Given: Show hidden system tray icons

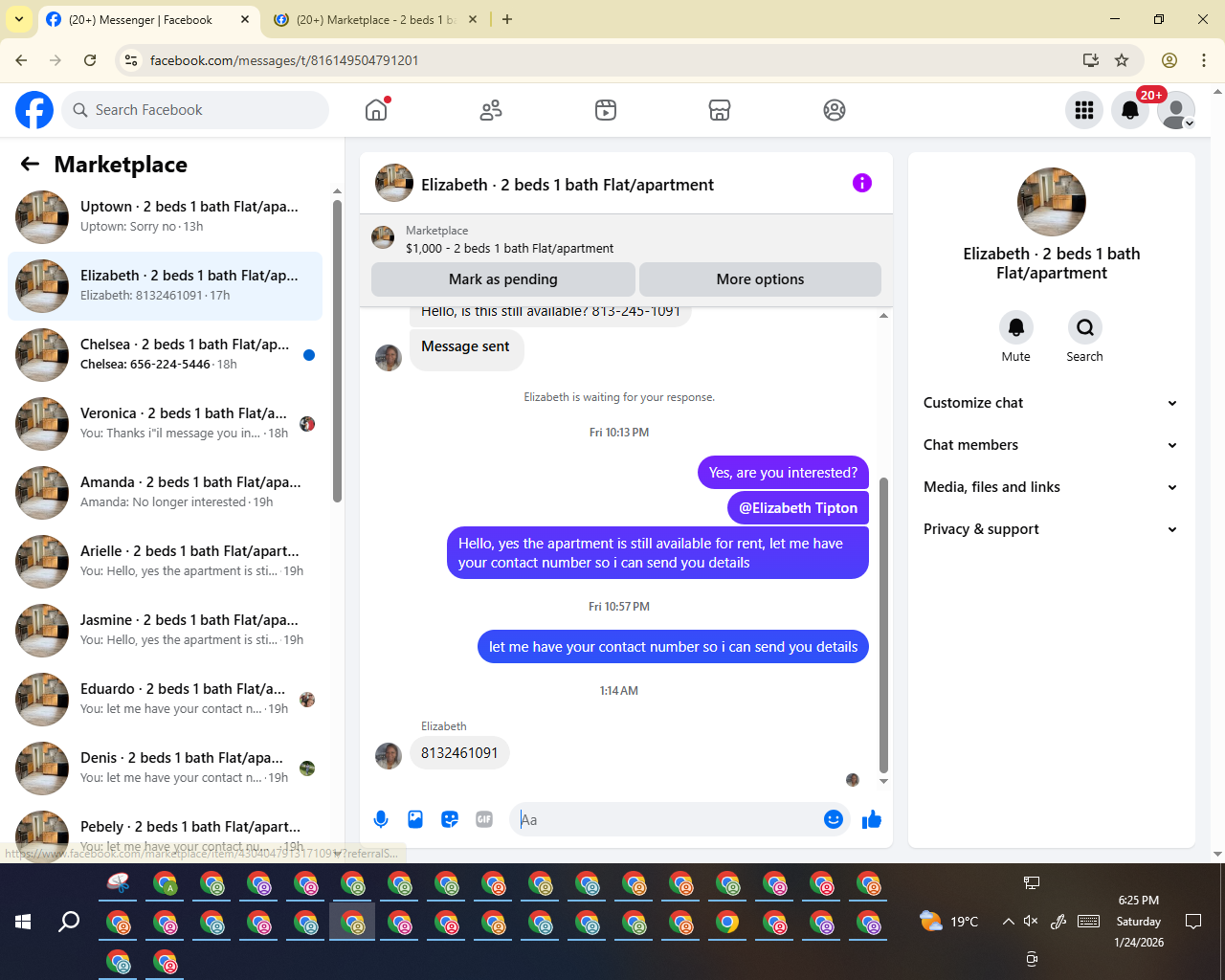Looking at the screenshot, I should tap(1008, 921).
